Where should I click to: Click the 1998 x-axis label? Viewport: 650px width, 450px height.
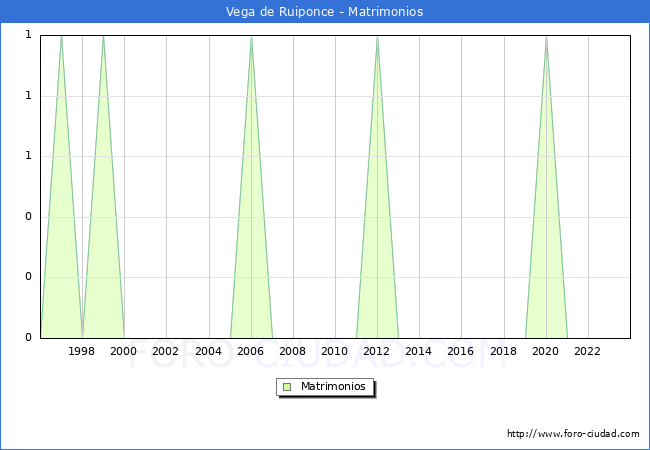tap(82, 351)
